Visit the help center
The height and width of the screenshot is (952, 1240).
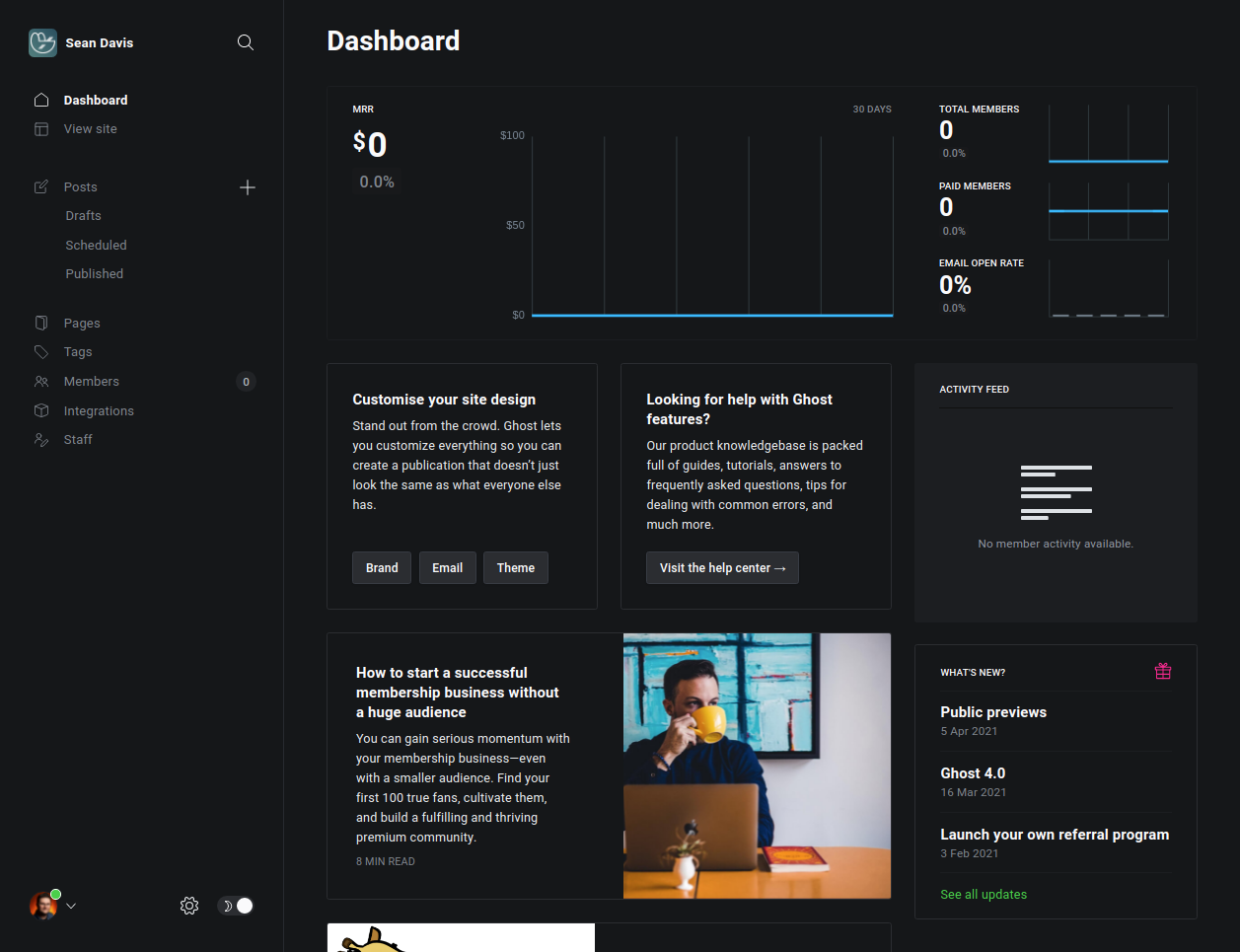pos(722,567)
